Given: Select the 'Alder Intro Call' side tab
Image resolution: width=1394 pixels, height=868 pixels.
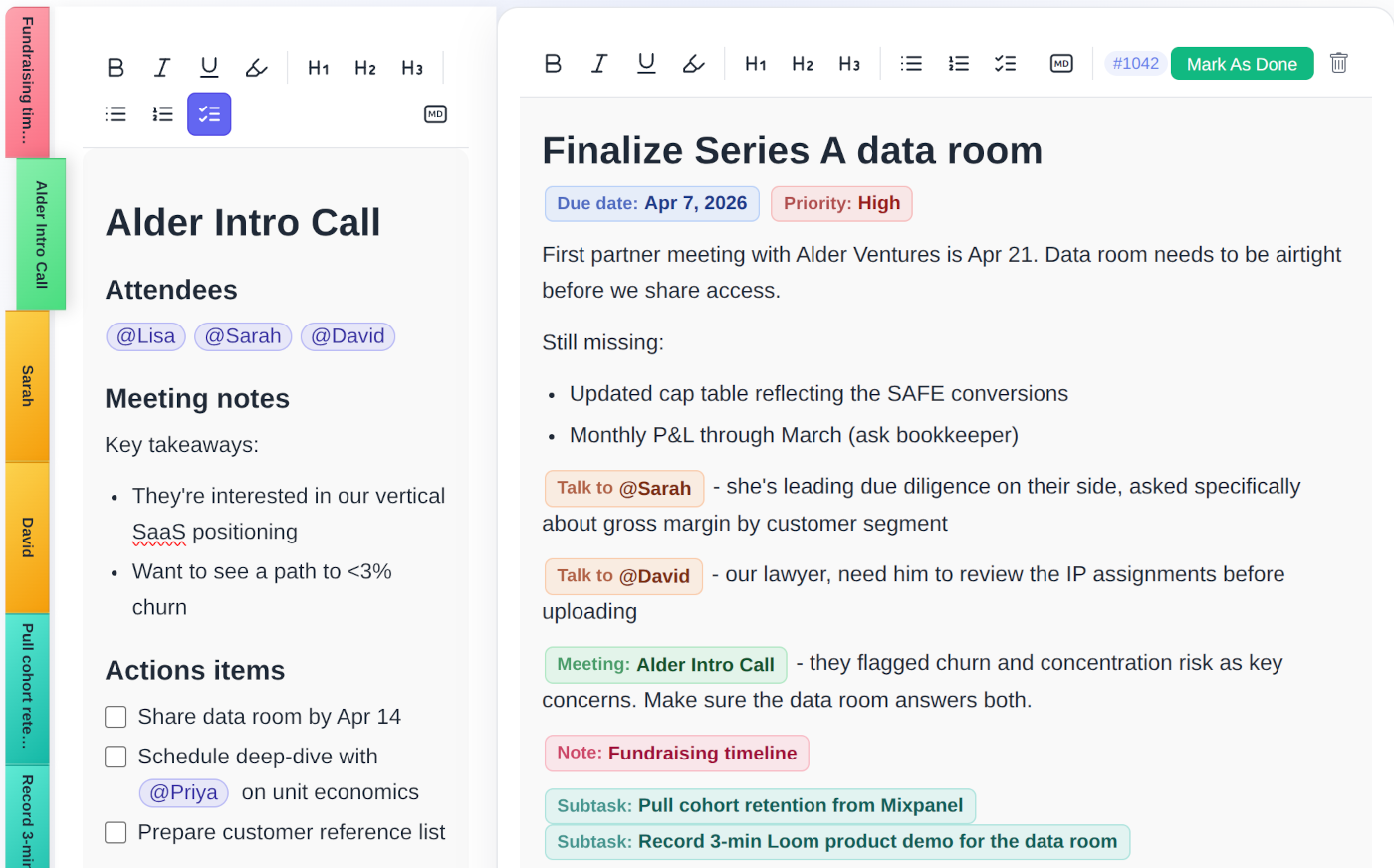Looking at the screenshot, I should (41, 234).
